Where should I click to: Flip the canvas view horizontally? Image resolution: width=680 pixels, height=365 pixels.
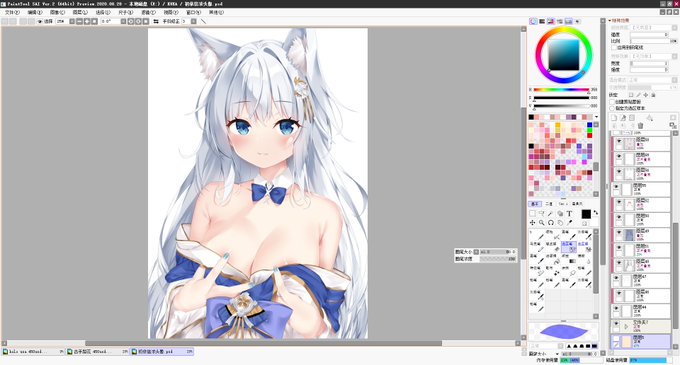click(x=156, y=21)
